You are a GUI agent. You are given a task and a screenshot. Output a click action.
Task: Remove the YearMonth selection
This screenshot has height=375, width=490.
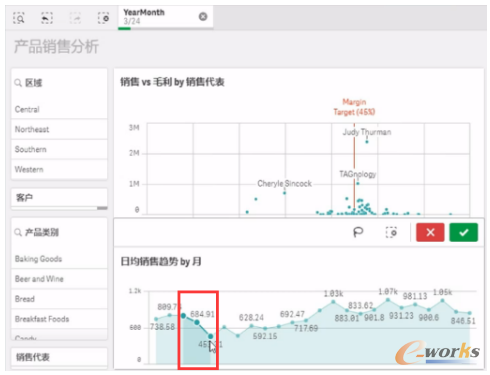[203, 16]
